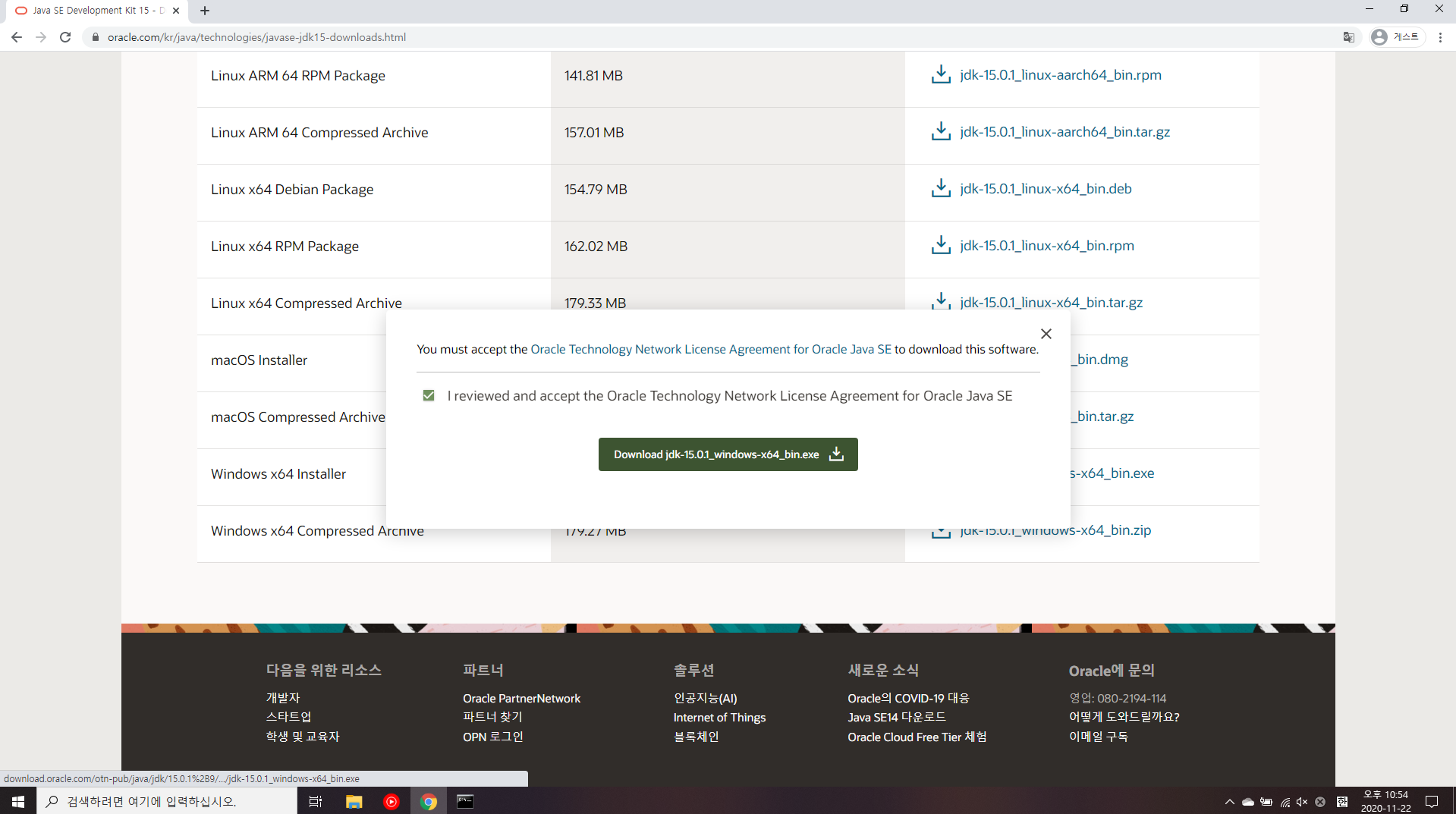
Task: Open the Java SE14 다운로드 link
Action: [897, 717]
